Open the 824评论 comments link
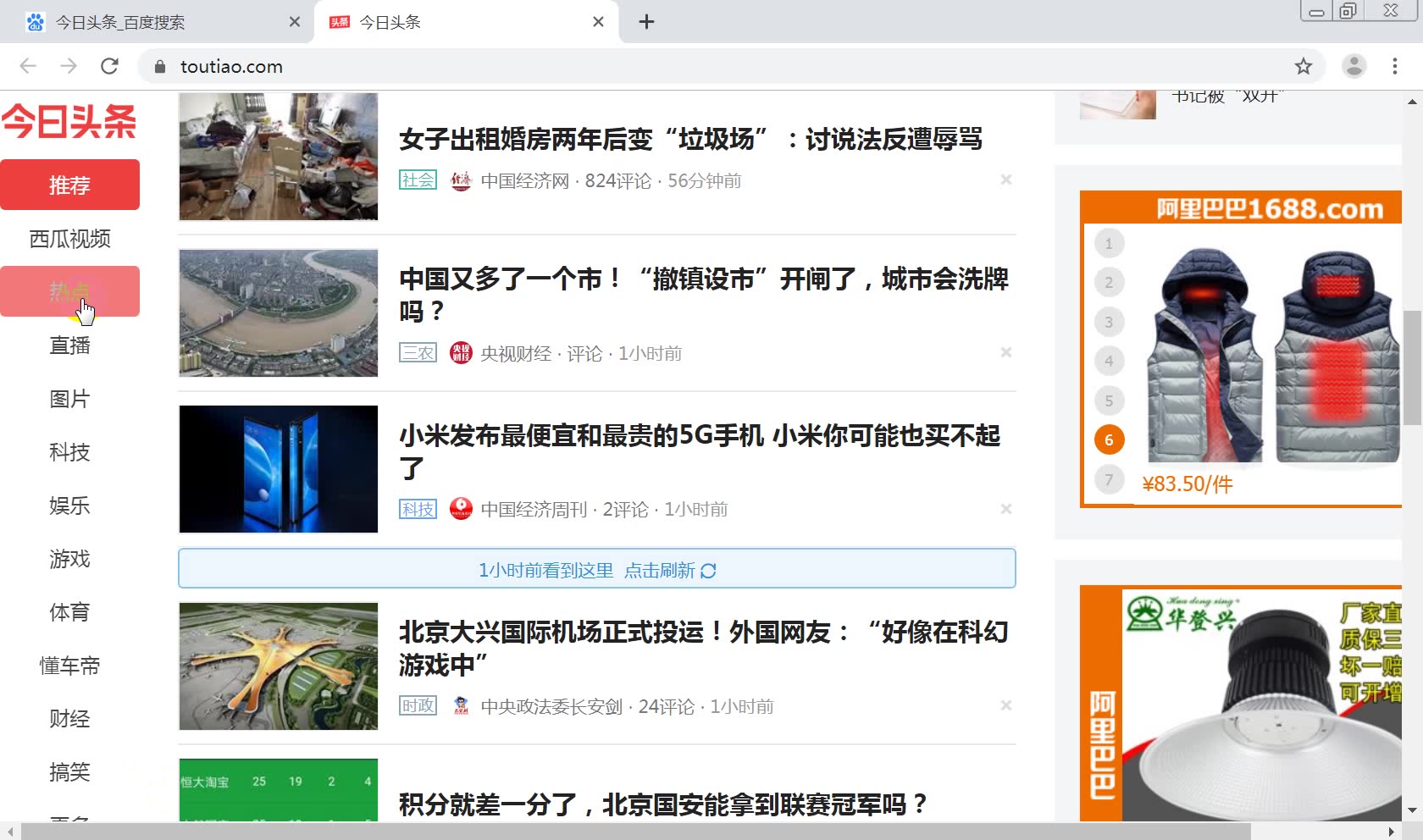Viewport: 1423px width, 840px height. [x=618, y=181]
